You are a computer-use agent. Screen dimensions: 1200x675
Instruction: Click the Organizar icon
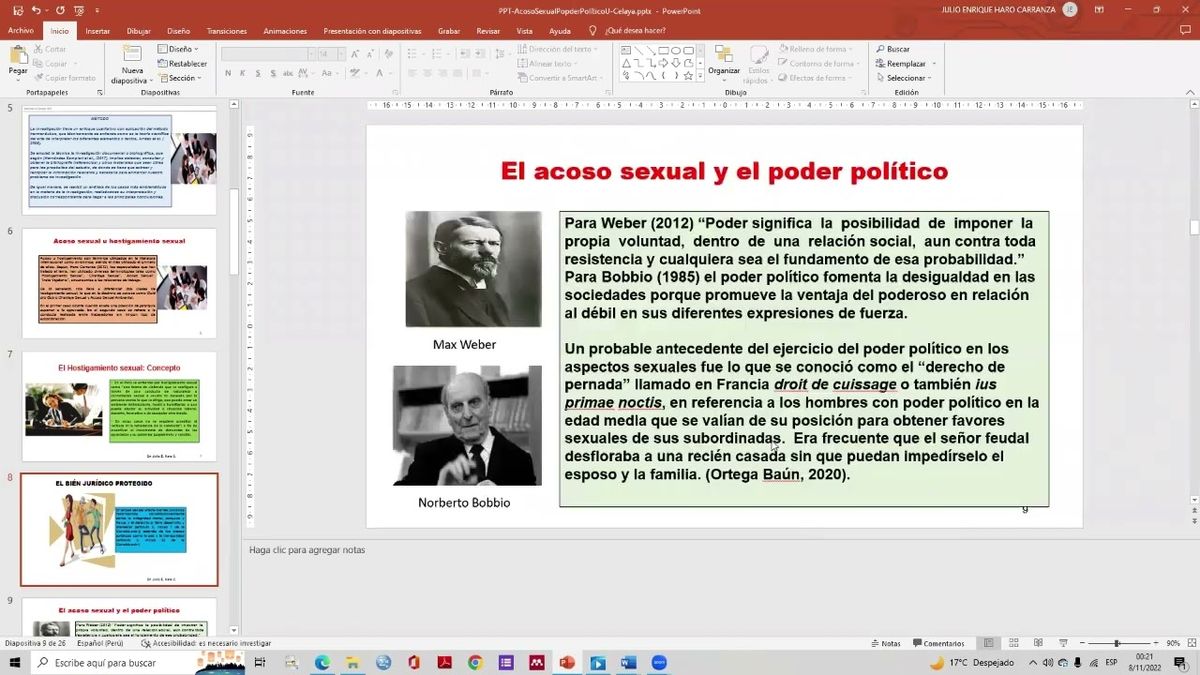click(724, 56)
